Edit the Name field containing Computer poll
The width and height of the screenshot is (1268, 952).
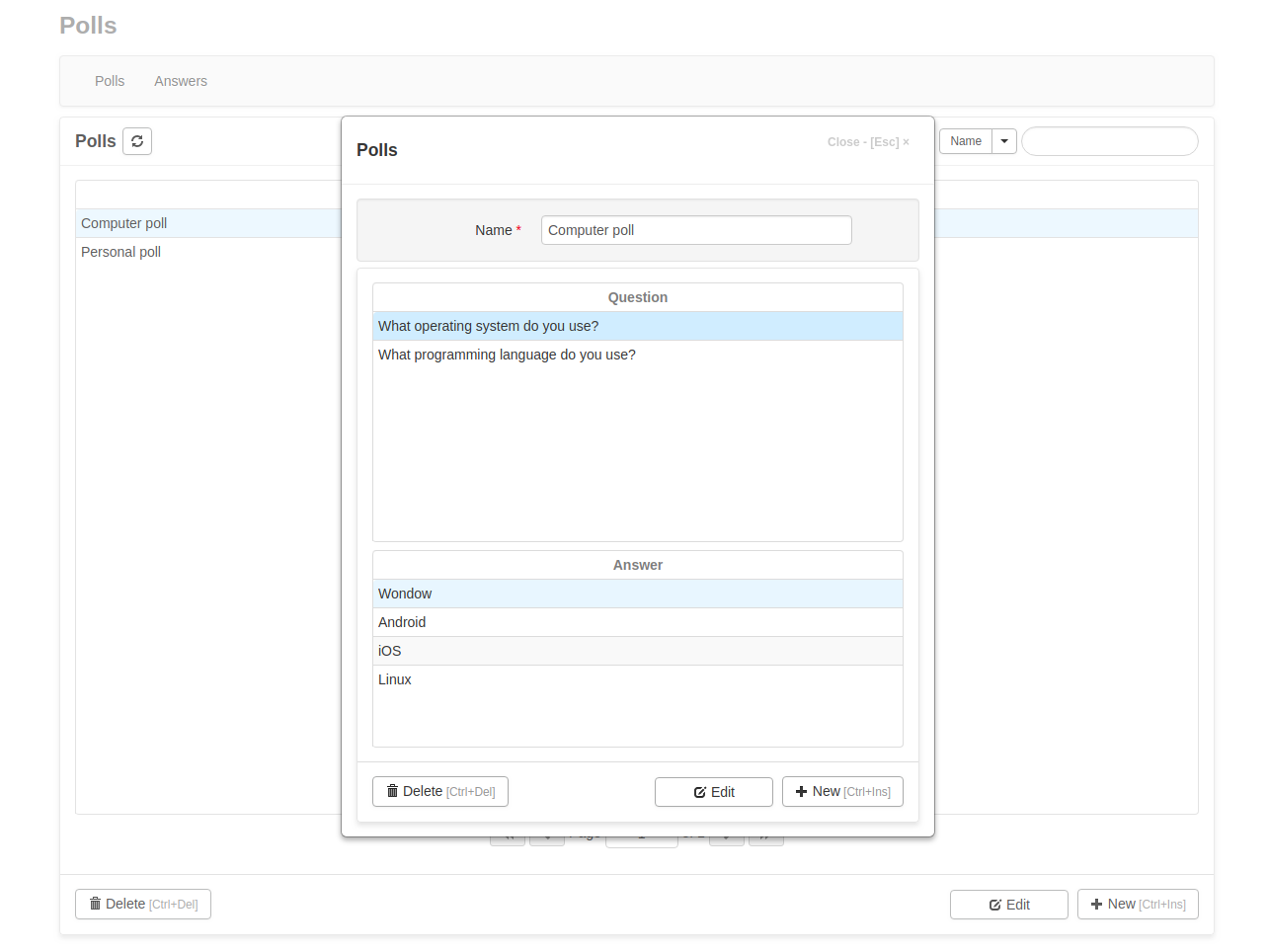pos(696,230)
